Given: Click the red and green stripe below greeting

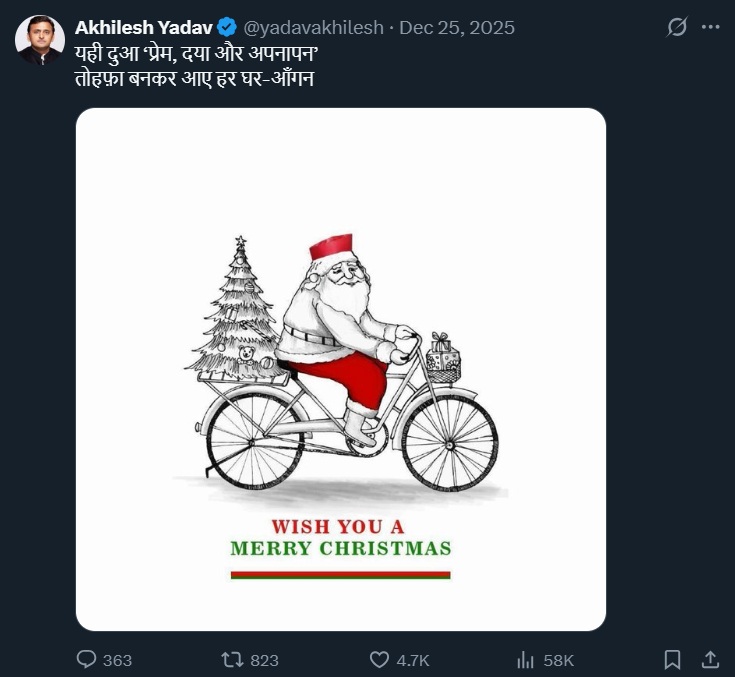Looking at the screenshot, I should 340,575.
